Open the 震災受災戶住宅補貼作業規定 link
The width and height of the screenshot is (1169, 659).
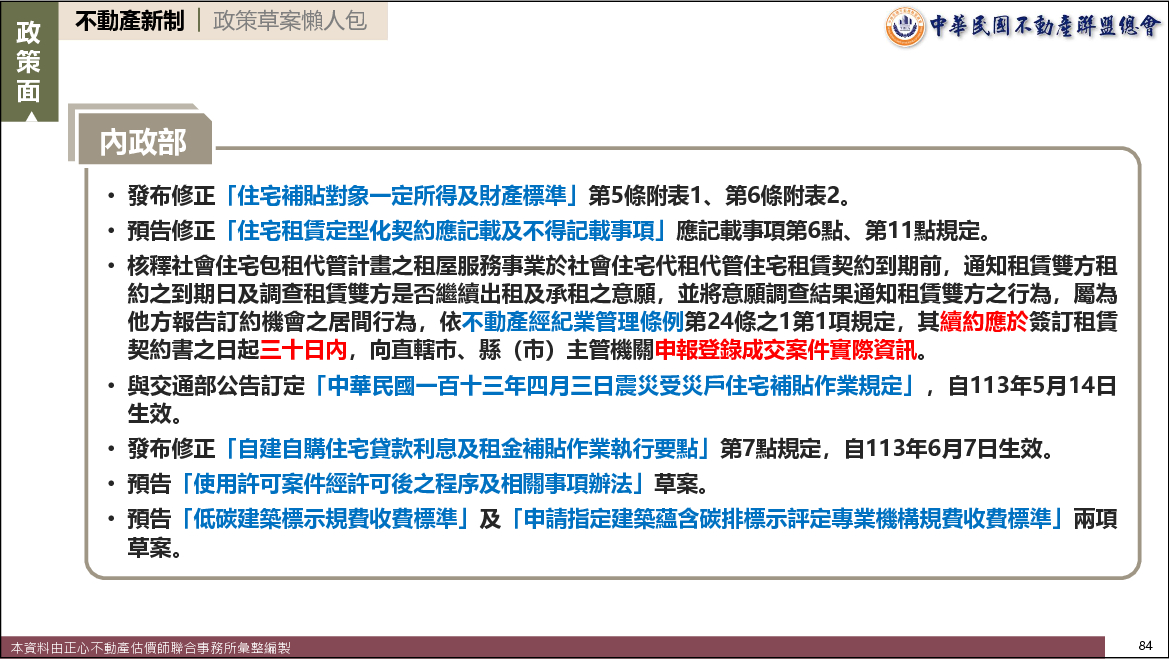pyautogui.click(x=612, y=386)
